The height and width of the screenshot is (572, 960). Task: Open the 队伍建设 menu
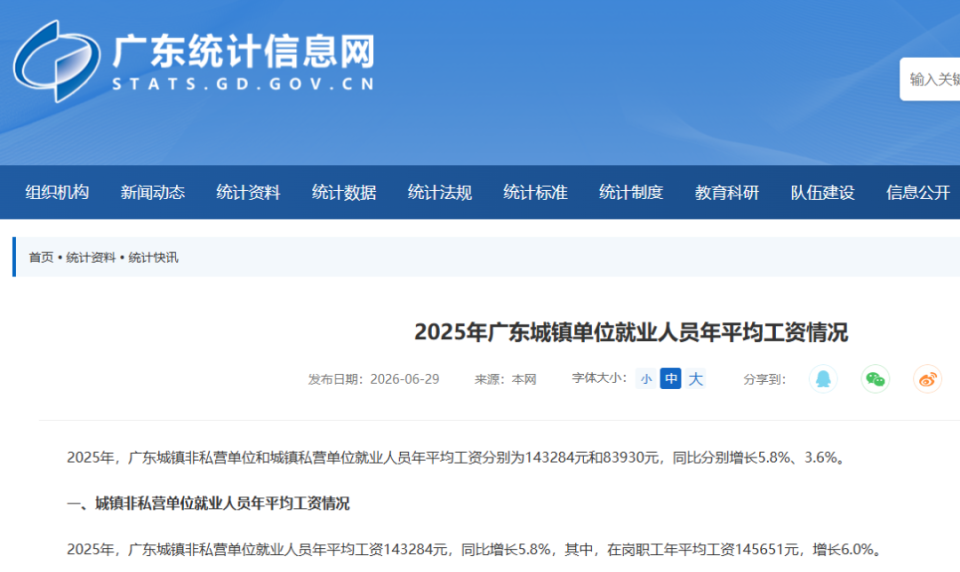[x=822, y=192]
